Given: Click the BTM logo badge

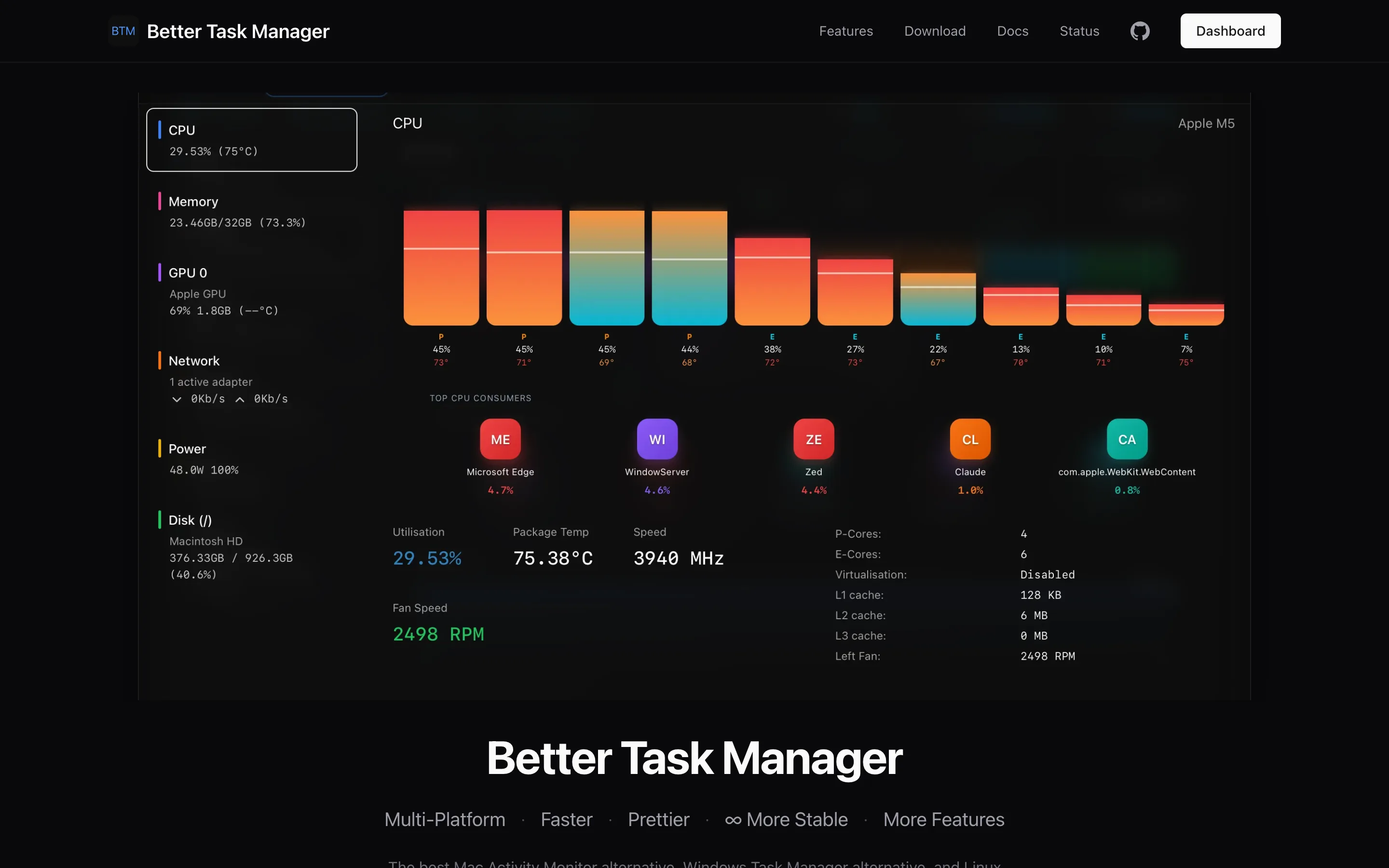Looking at the screenshot, I should pos(123,31).
